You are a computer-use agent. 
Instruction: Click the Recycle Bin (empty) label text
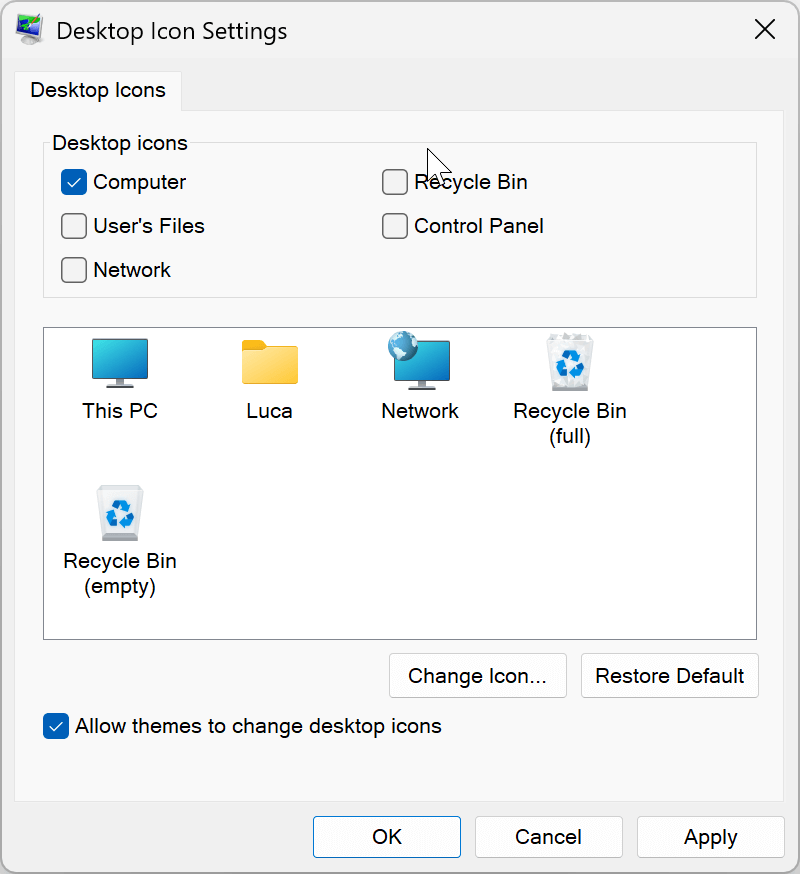point(119,573)
